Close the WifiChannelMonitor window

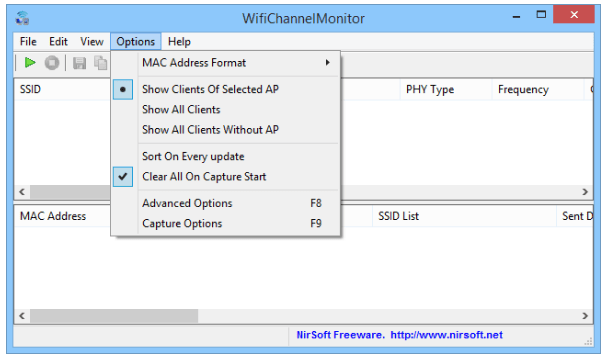[574, 15]
